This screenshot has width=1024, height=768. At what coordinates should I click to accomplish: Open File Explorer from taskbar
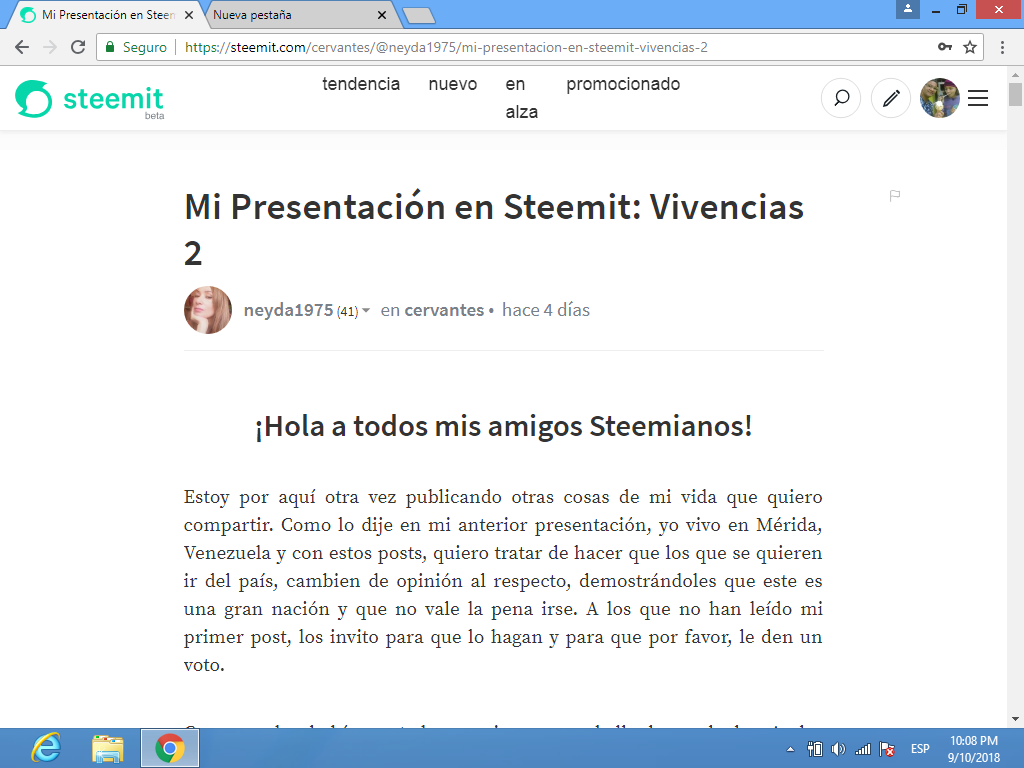pos(108,748)
